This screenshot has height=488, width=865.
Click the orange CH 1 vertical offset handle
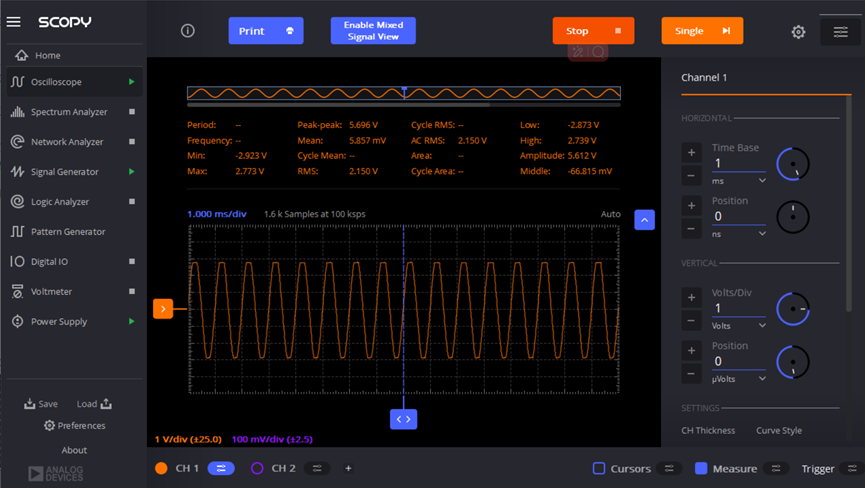(x=163, y=309)
